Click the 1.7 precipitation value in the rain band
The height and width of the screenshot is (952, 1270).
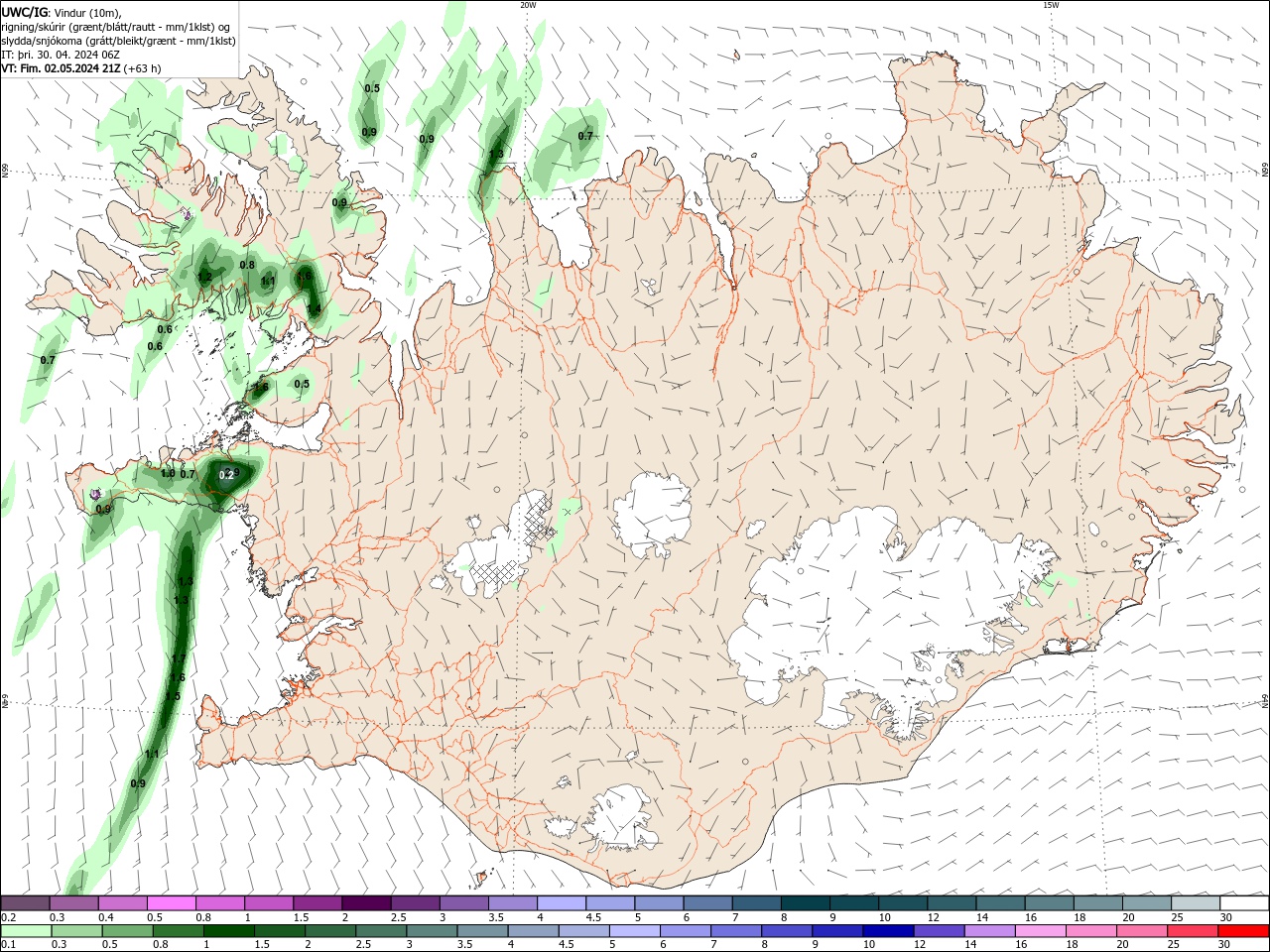click(179, 658)
